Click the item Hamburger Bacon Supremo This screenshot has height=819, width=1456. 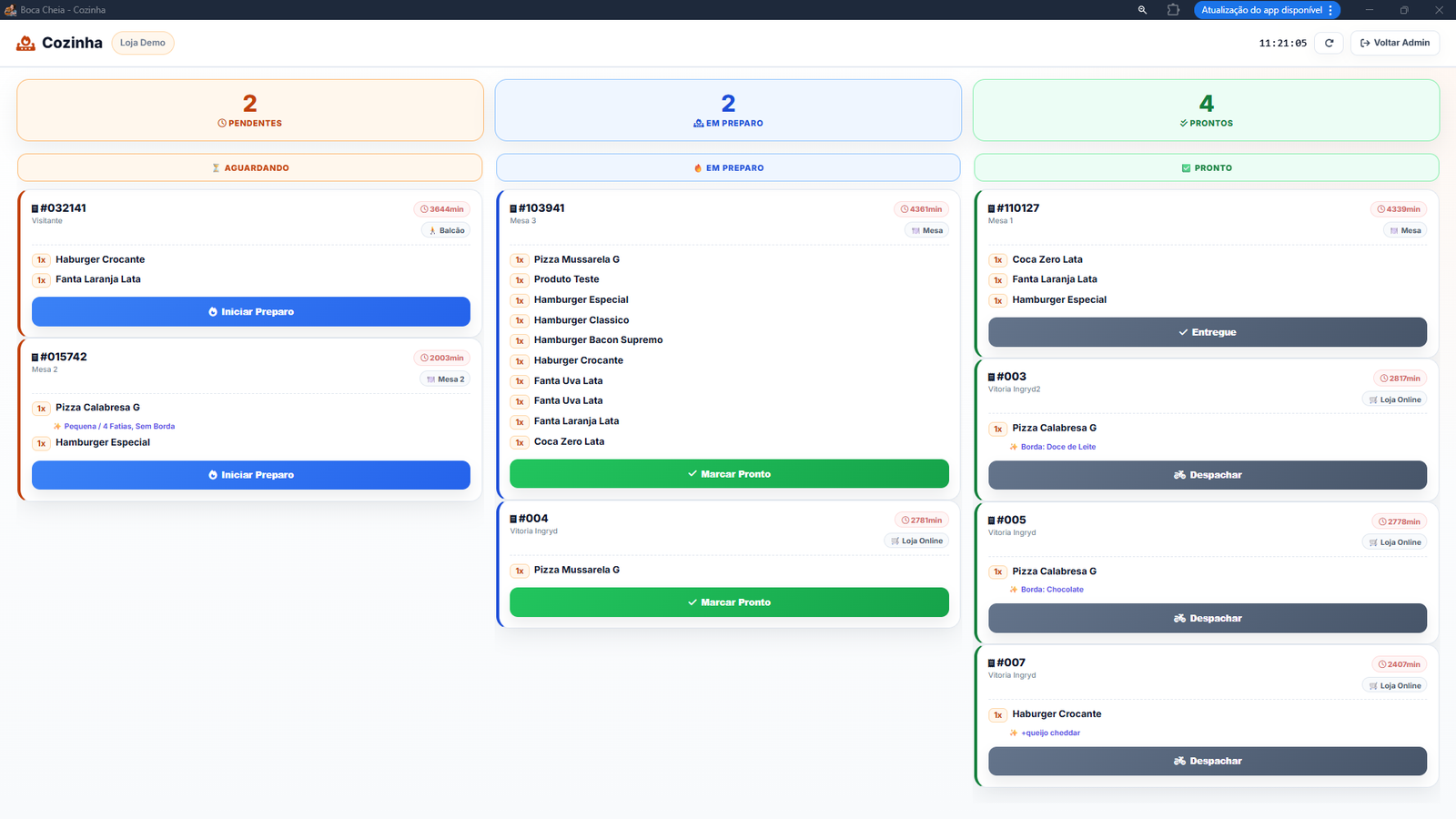598,339
